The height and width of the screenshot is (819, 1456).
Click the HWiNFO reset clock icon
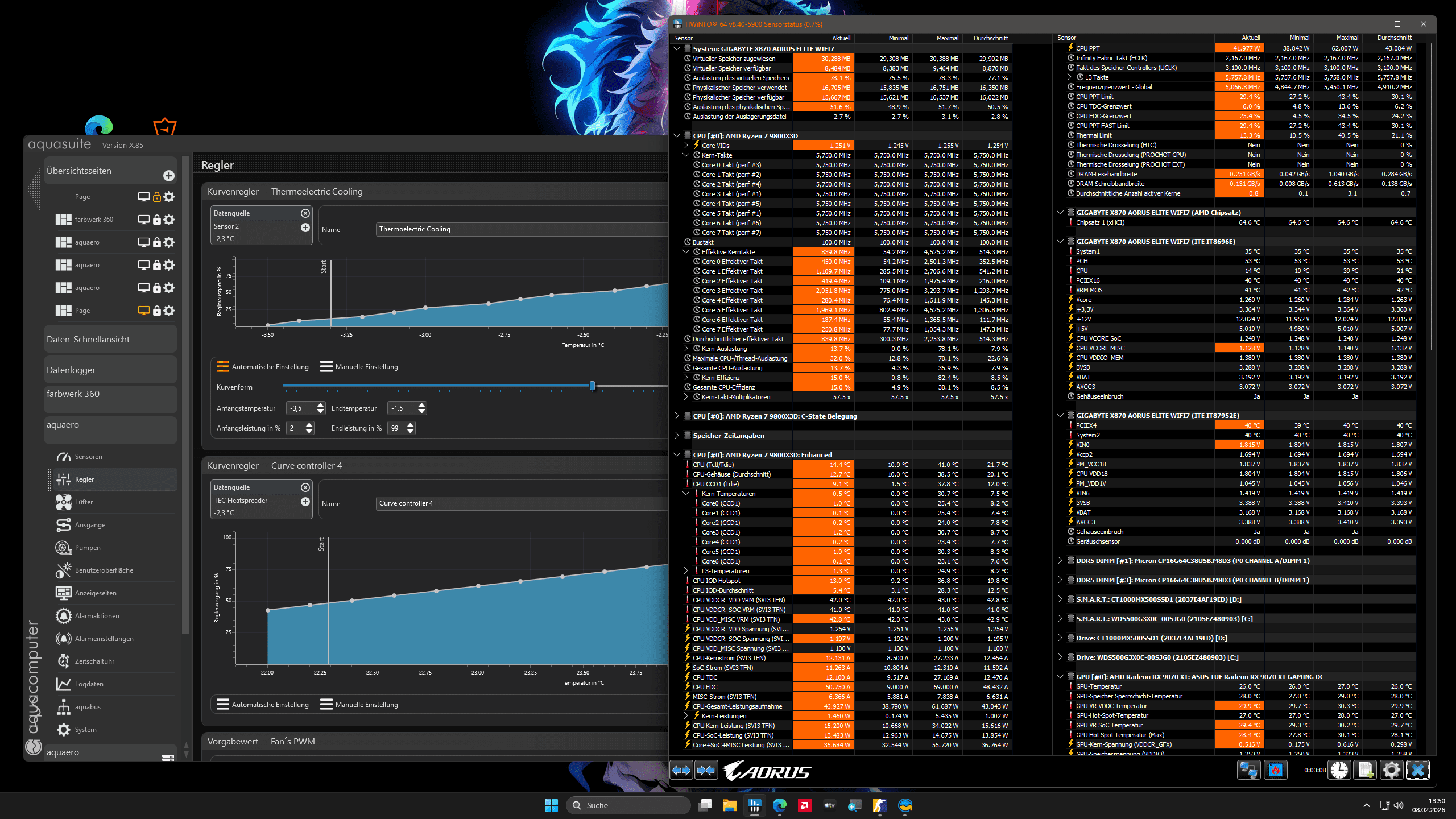(1339, 770)
